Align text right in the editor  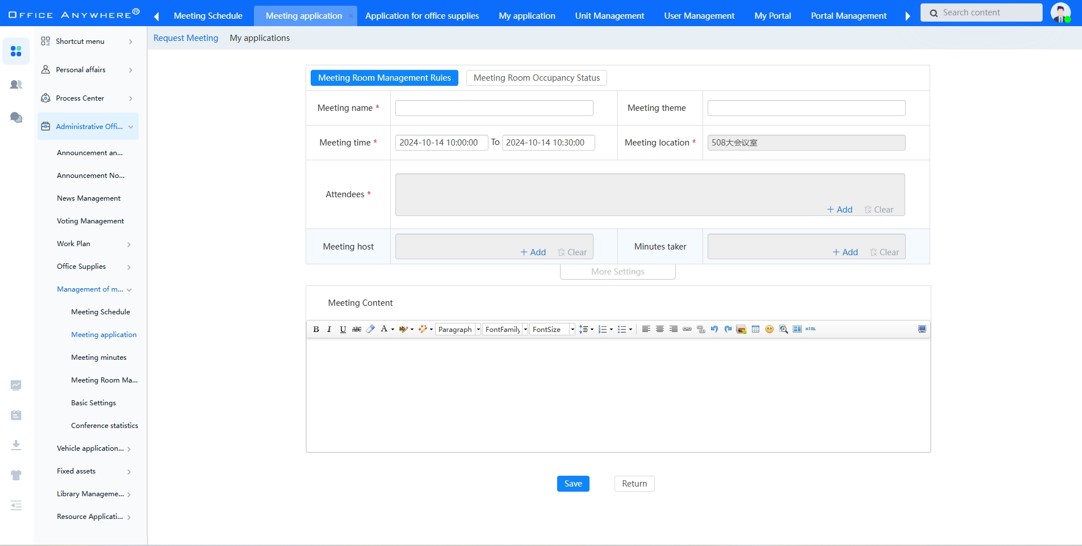click(x=673, y=329)
